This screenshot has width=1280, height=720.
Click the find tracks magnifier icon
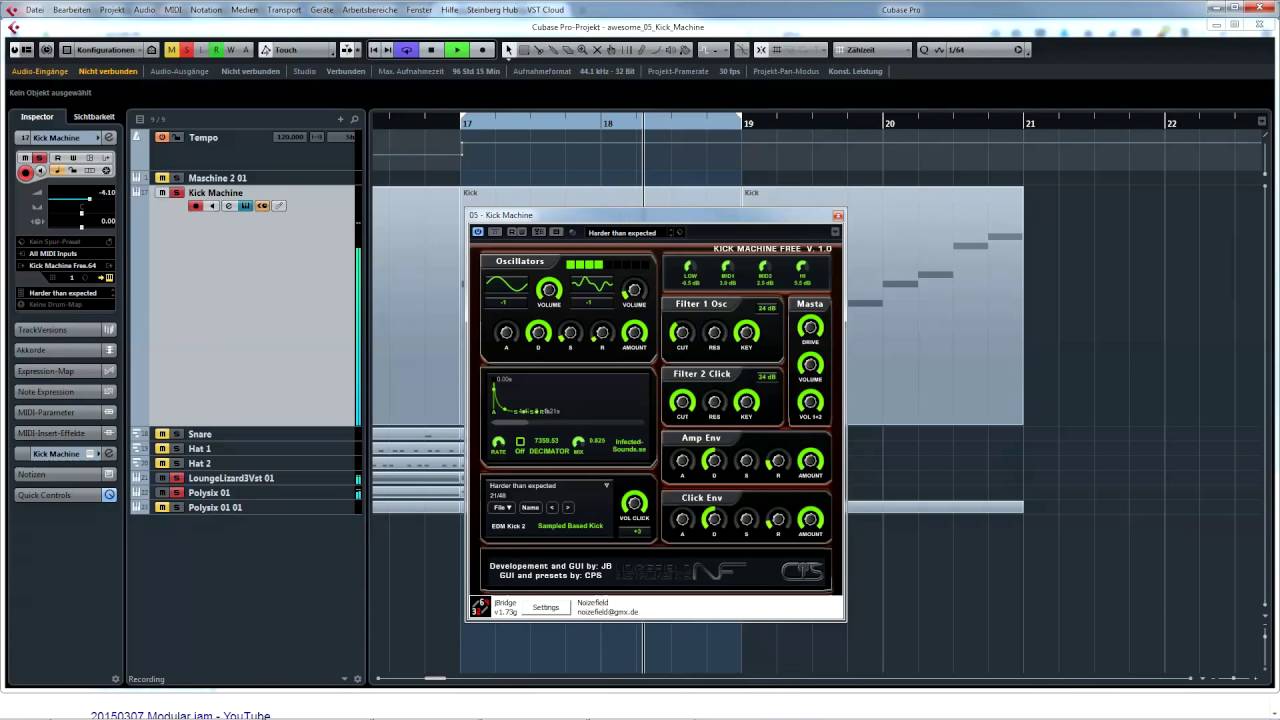[354, 119]
